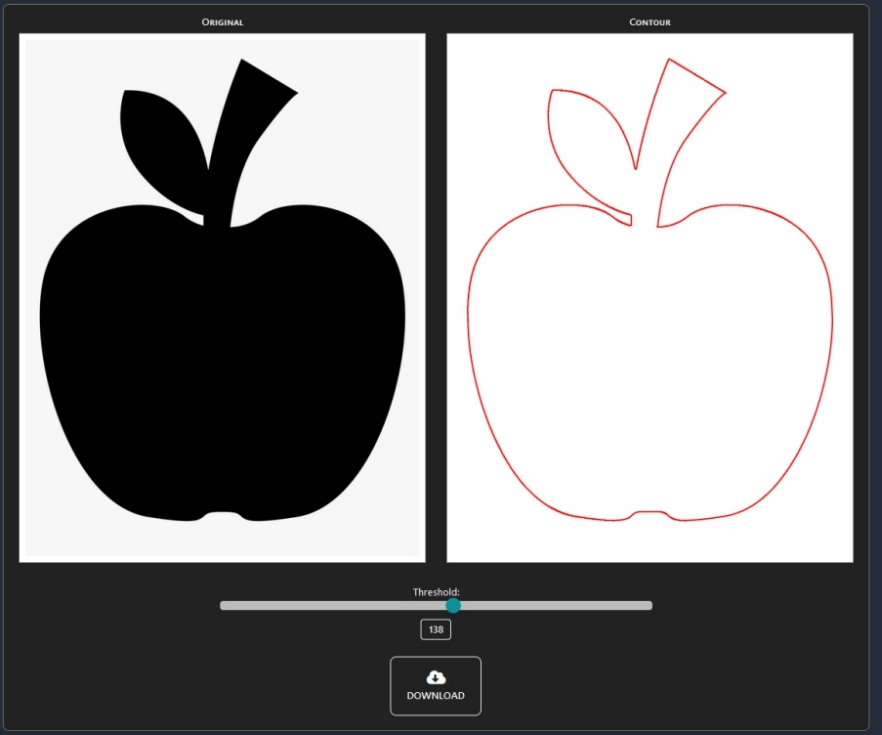Click the far right end of Threshold slider
Viewport: 882px width, 735px height.
[x=648, y=605]
